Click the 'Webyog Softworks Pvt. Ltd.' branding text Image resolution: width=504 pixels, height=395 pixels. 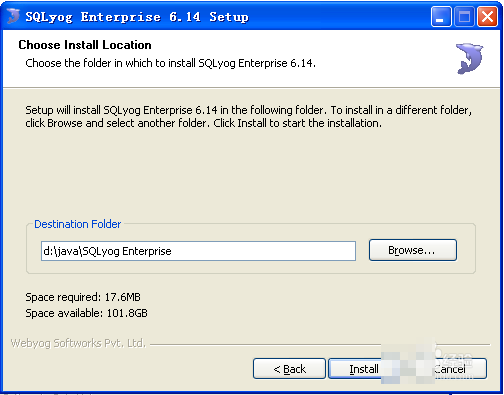78,343
